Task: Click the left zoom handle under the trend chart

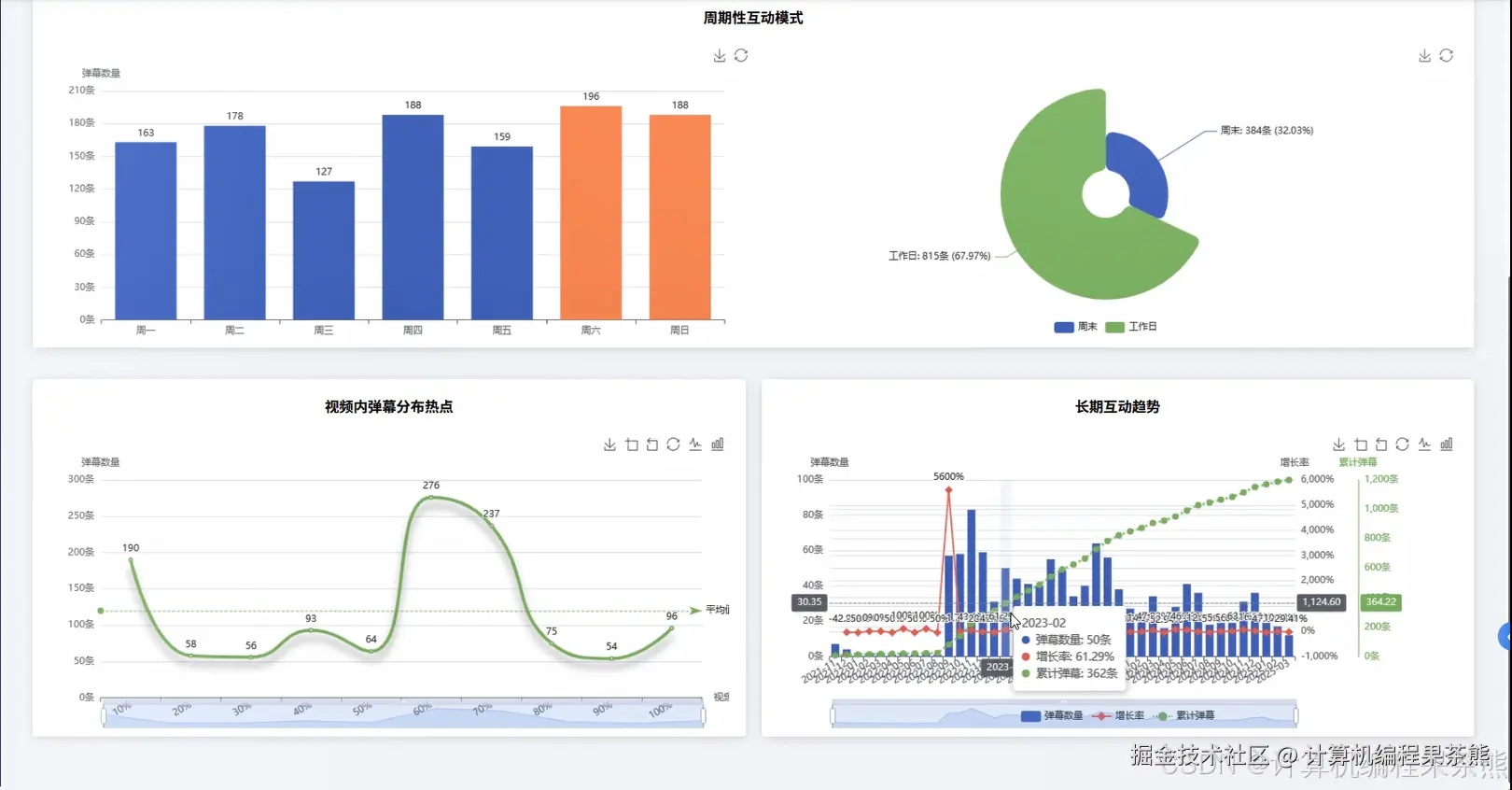Action: coord(833,716)
